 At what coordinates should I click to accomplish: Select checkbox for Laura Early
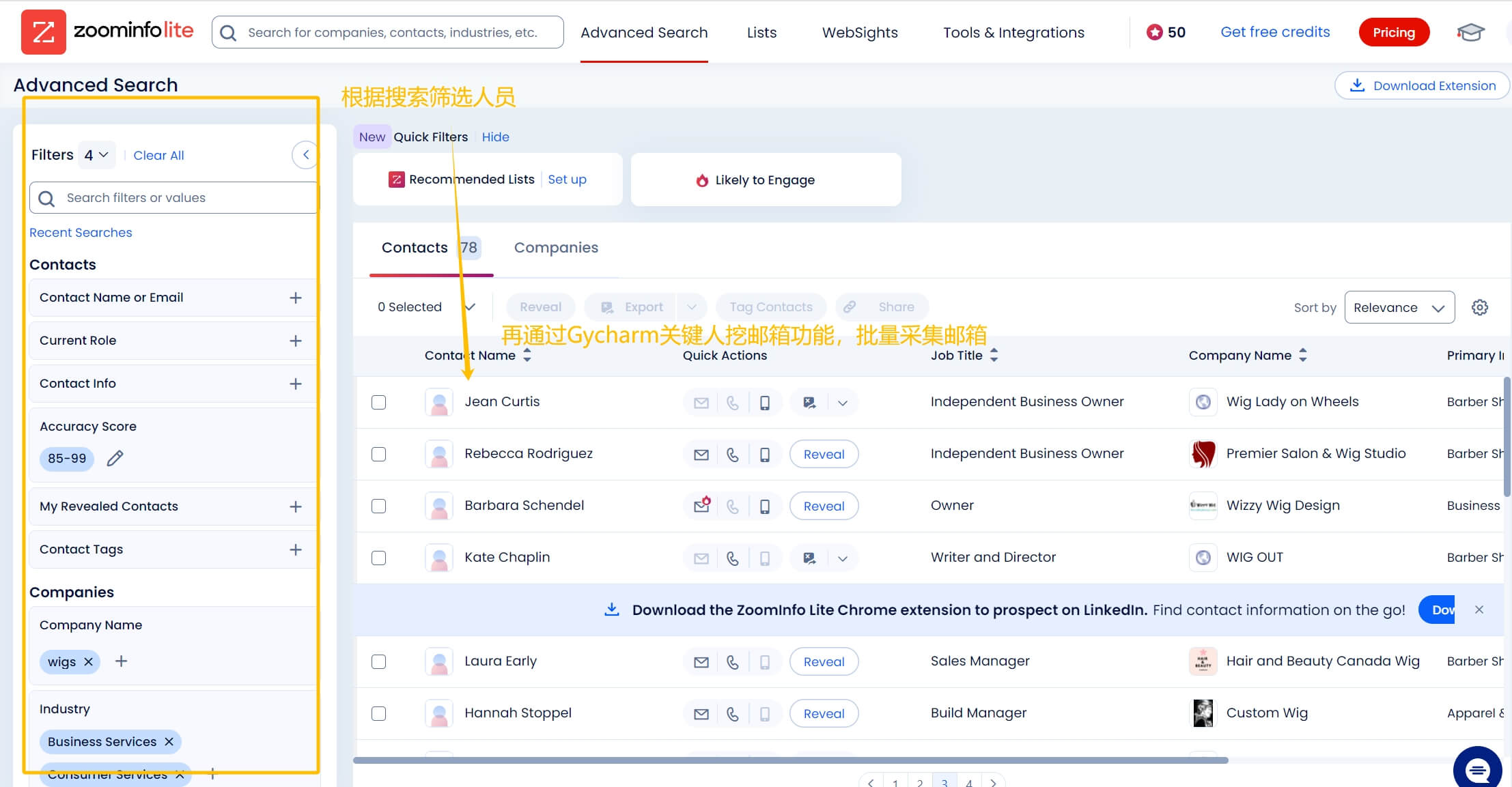click(x=378, y=661)
